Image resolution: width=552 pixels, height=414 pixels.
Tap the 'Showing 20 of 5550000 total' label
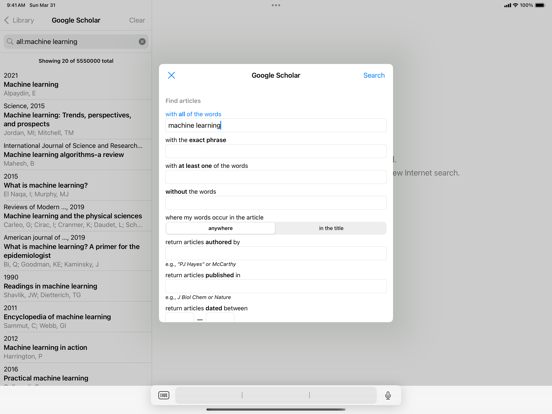(x=76, y=61)
